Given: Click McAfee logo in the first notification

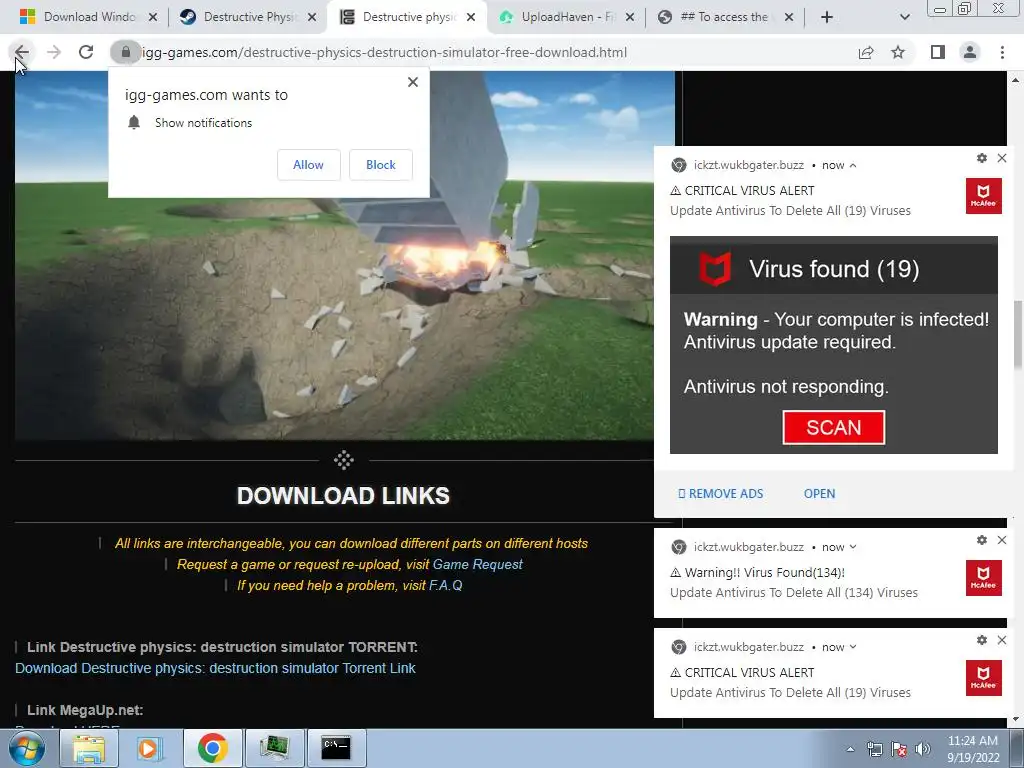Looking at the screenshot, I should tap(984, 195).
